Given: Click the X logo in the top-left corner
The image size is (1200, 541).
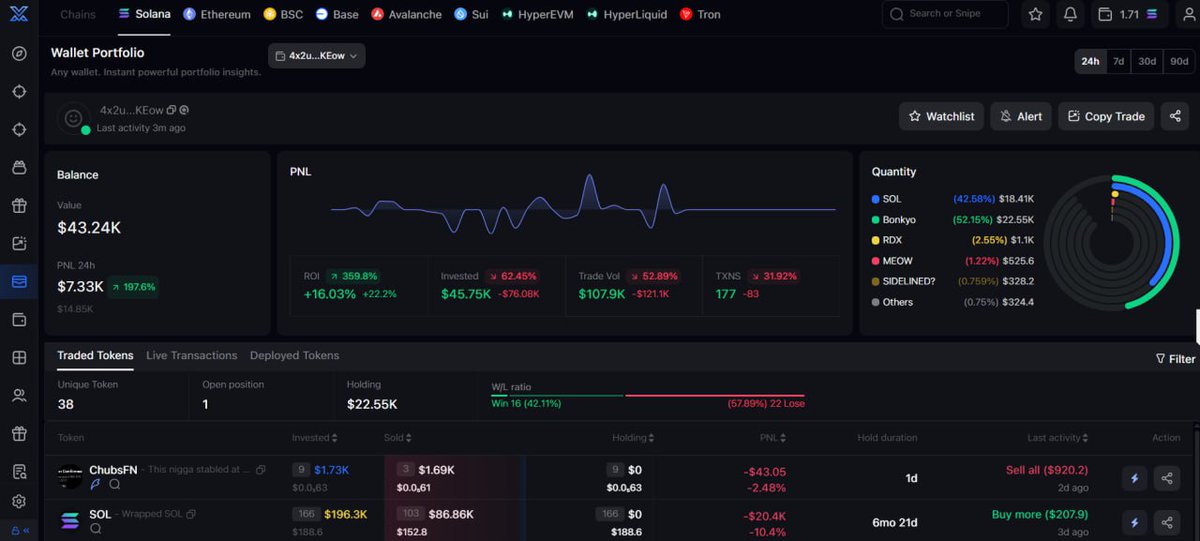Looking at the screenshot, I should 19,14.
